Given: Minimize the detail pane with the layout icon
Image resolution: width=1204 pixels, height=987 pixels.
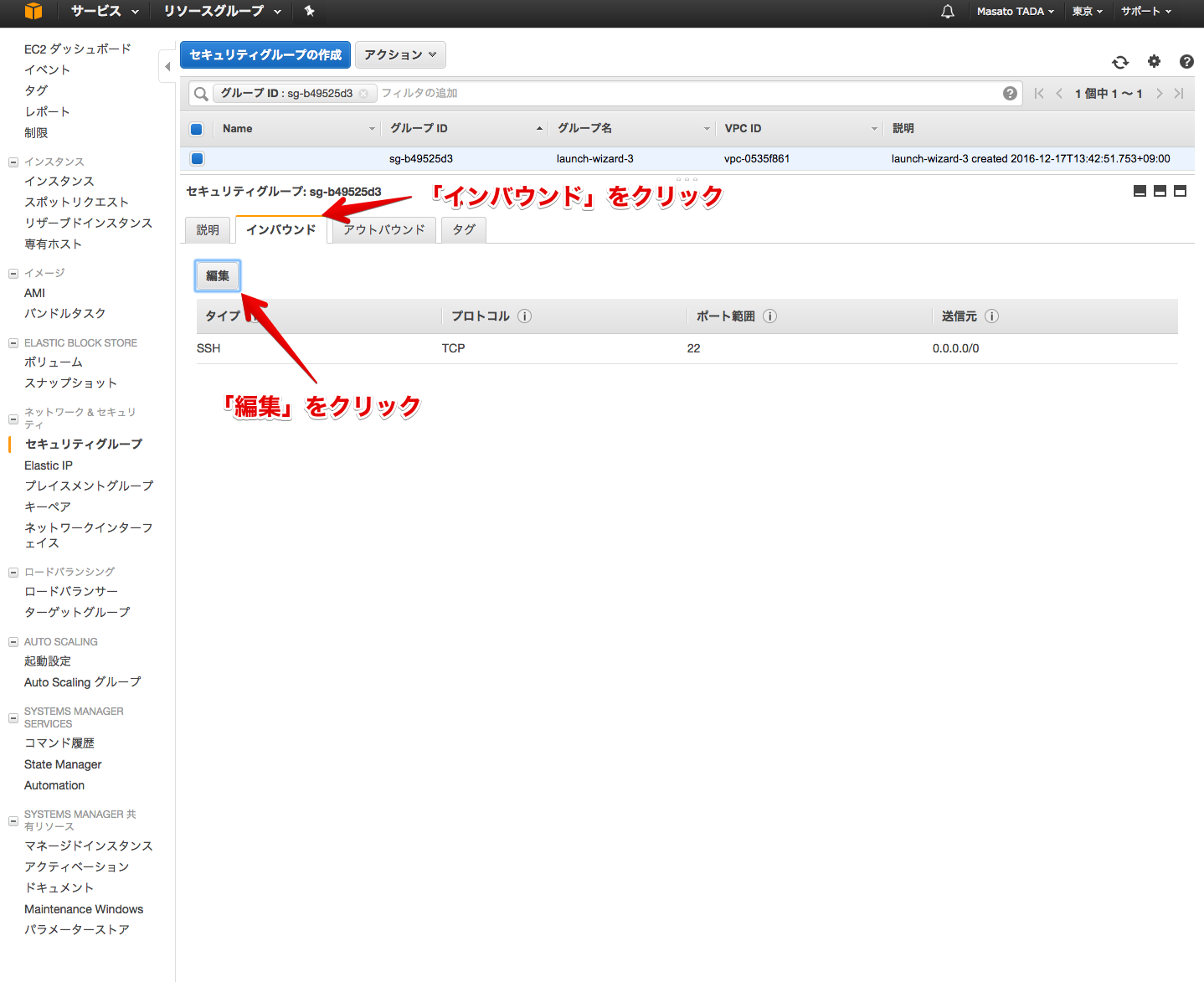Looking at the screenshot, I should 1140,191.
